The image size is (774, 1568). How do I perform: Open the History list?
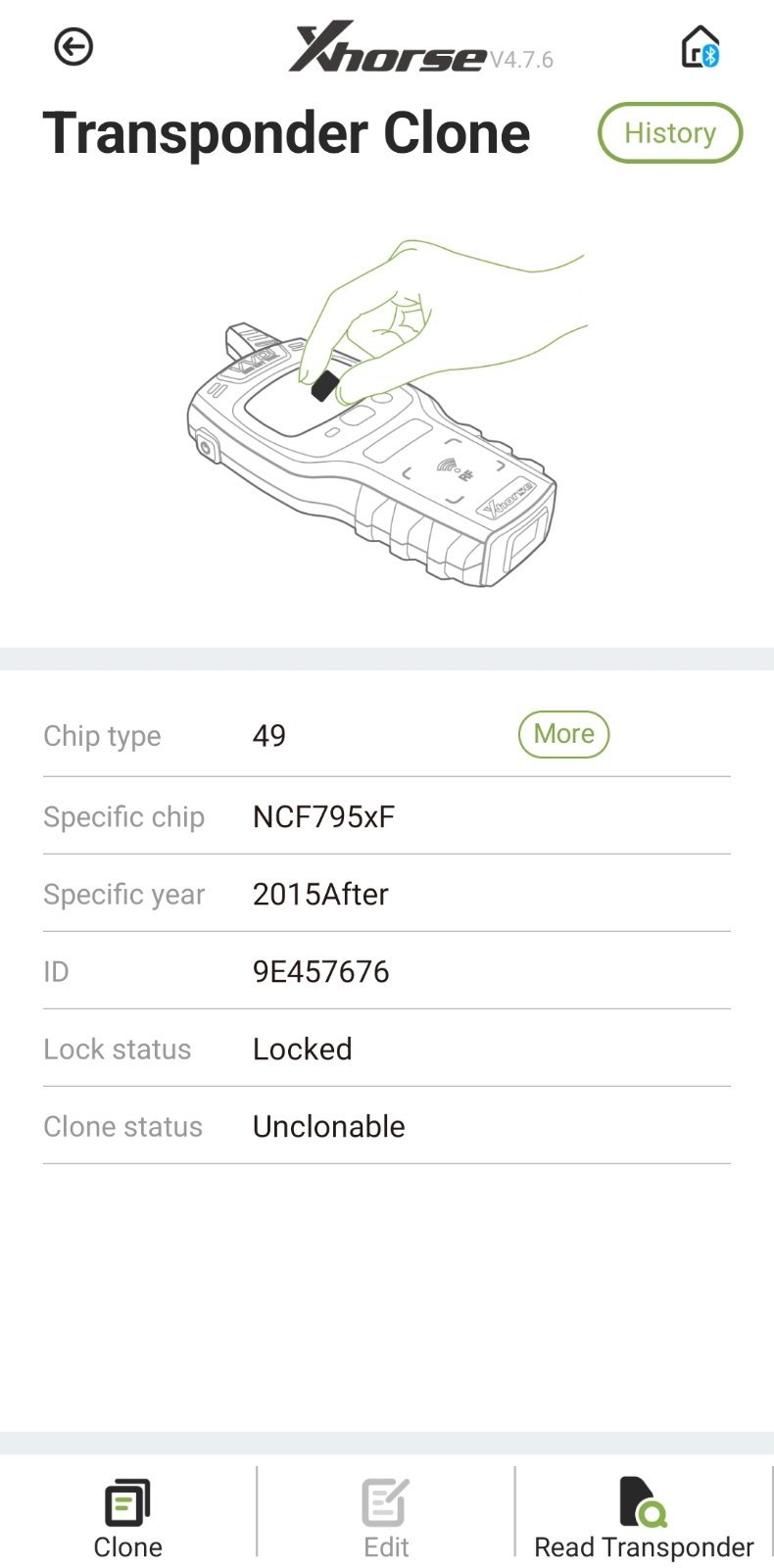(x=670, y=132)
